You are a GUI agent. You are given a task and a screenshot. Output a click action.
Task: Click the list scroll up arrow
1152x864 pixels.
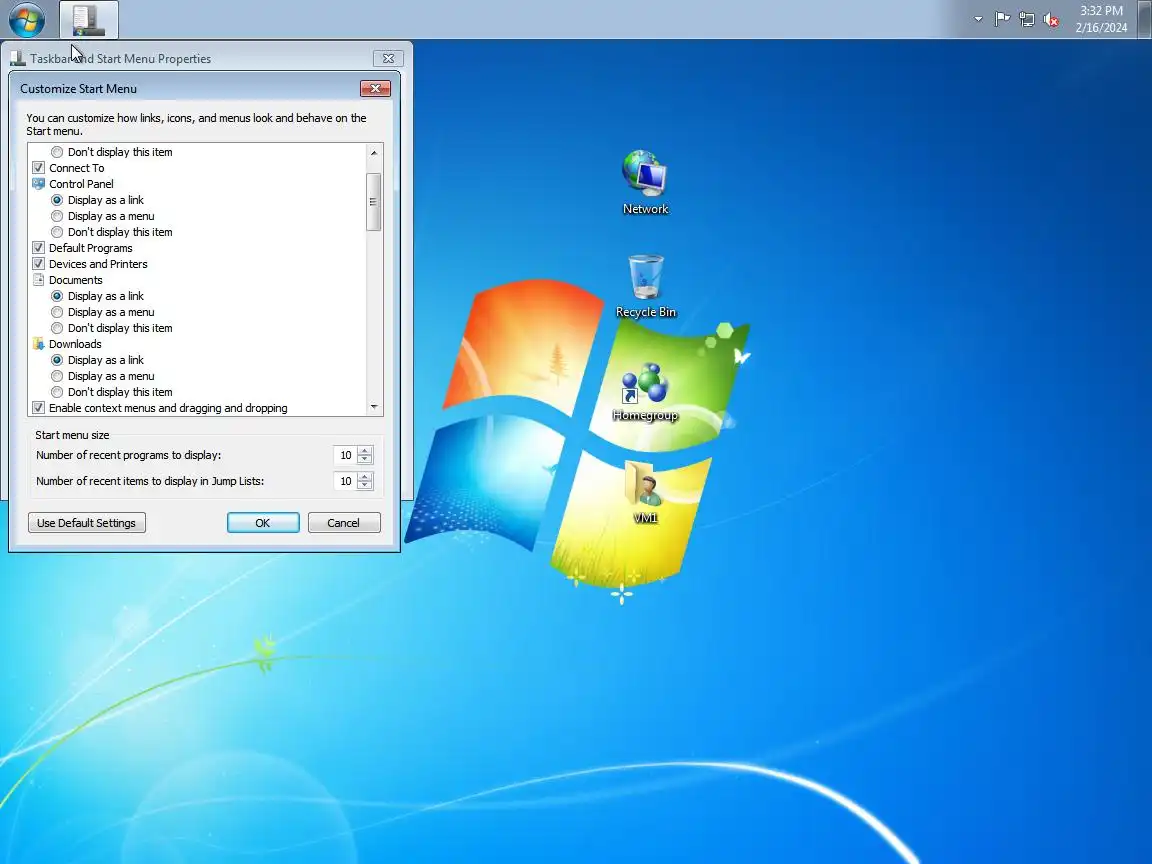pos(374,153)
